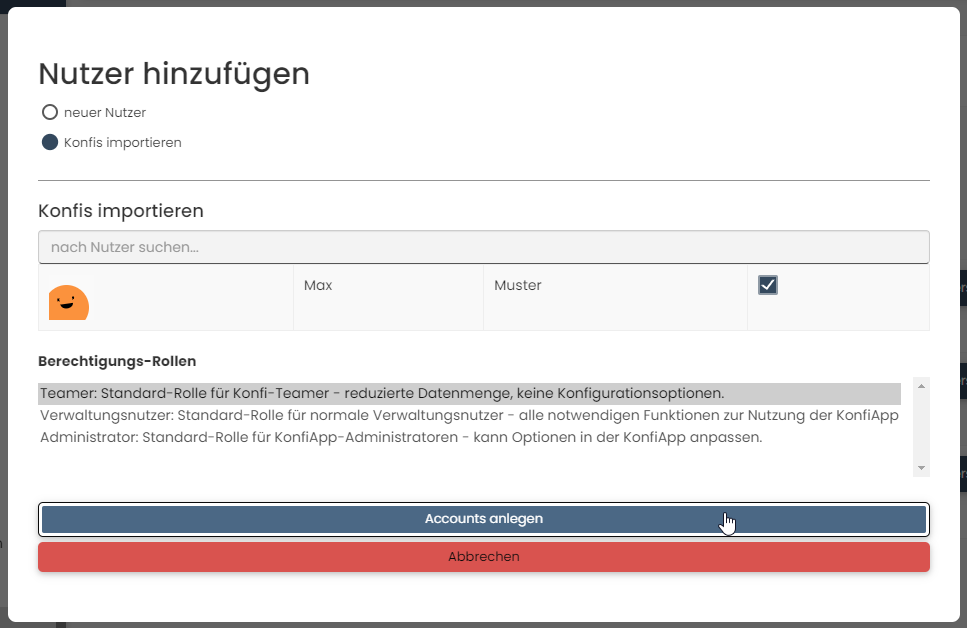967x628 pixels.
Task: Click the "Konfis importieren" section heading
Action: (x=121, y=211)
